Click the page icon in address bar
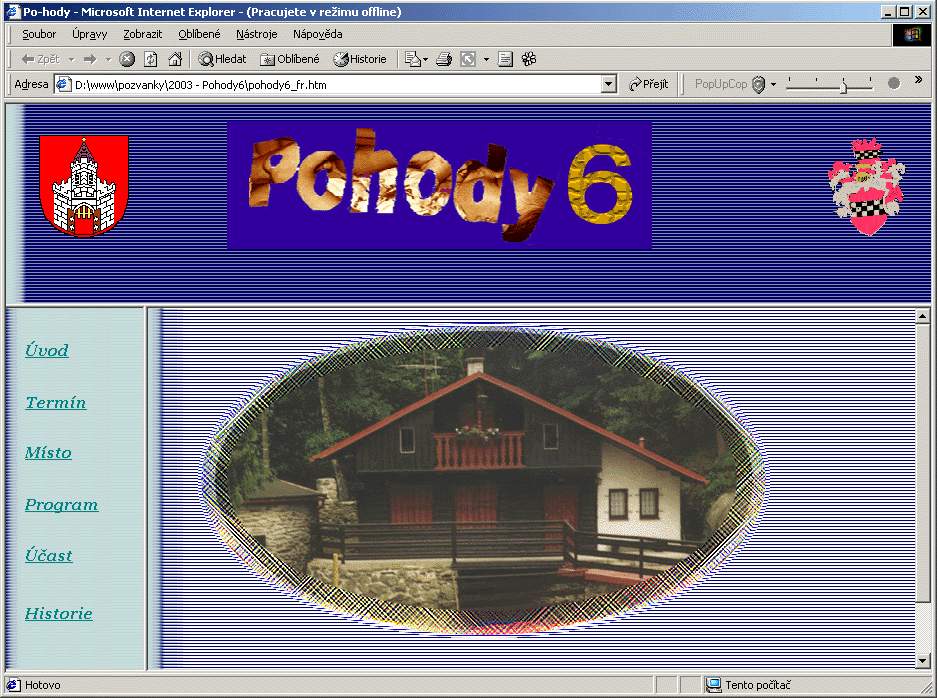 pyautogui.click(x=63, y=84)
